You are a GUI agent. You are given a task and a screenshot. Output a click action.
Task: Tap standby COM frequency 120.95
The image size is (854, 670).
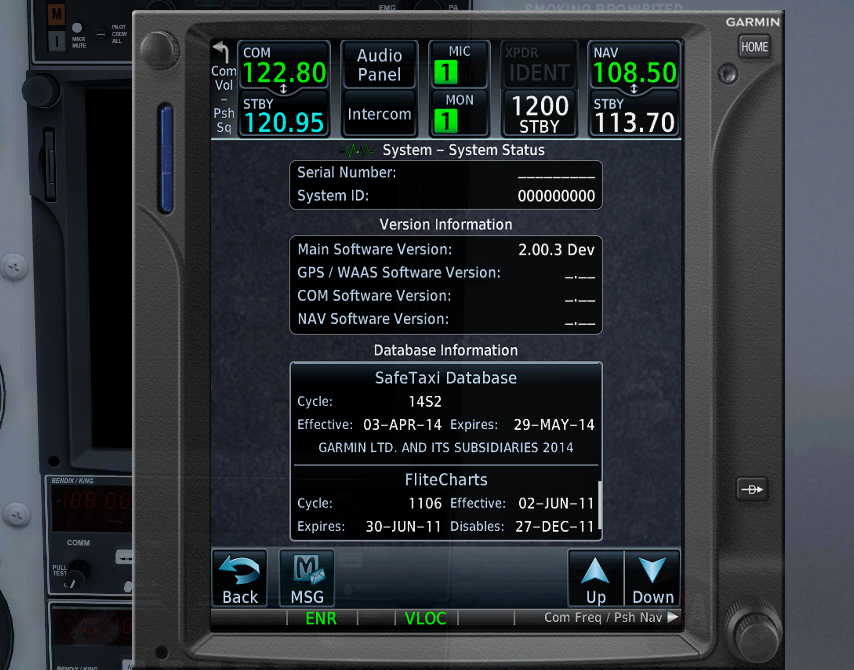(x=284, y=114)
